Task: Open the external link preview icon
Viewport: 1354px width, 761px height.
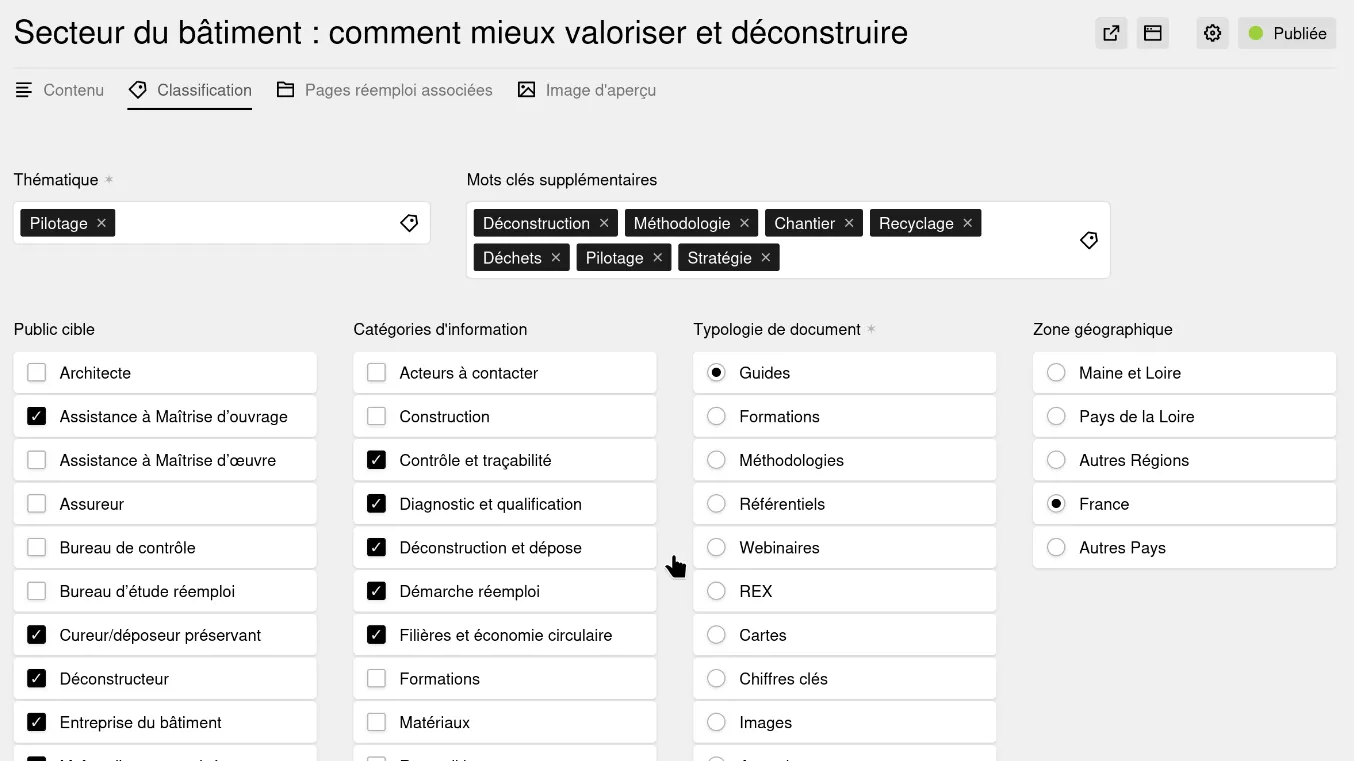Action: coord(1110,32)
